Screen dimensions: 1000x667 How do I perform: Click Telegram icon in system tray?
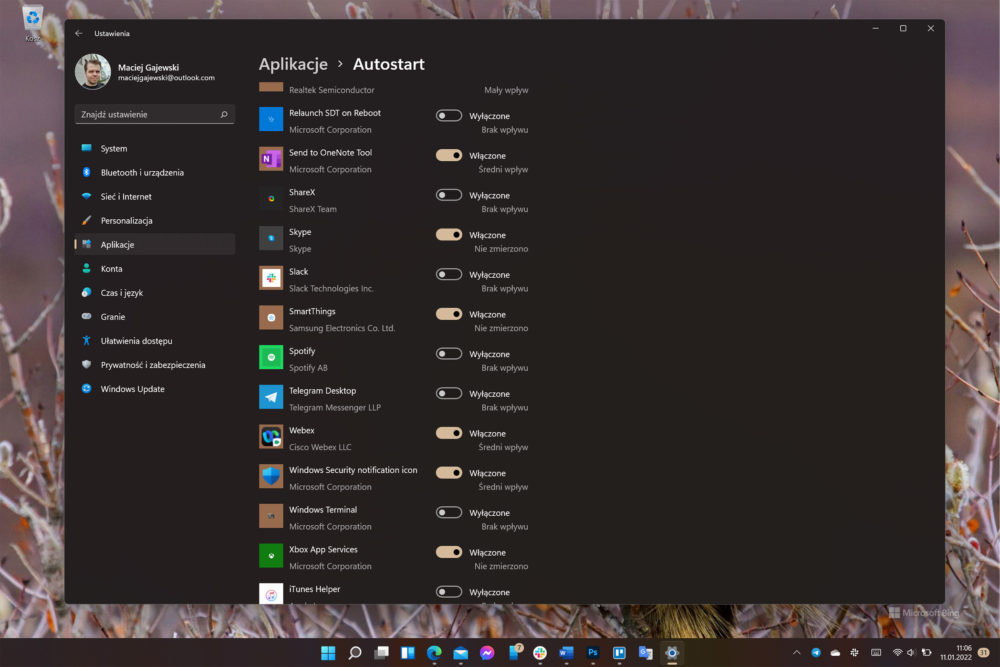[816, 652]
